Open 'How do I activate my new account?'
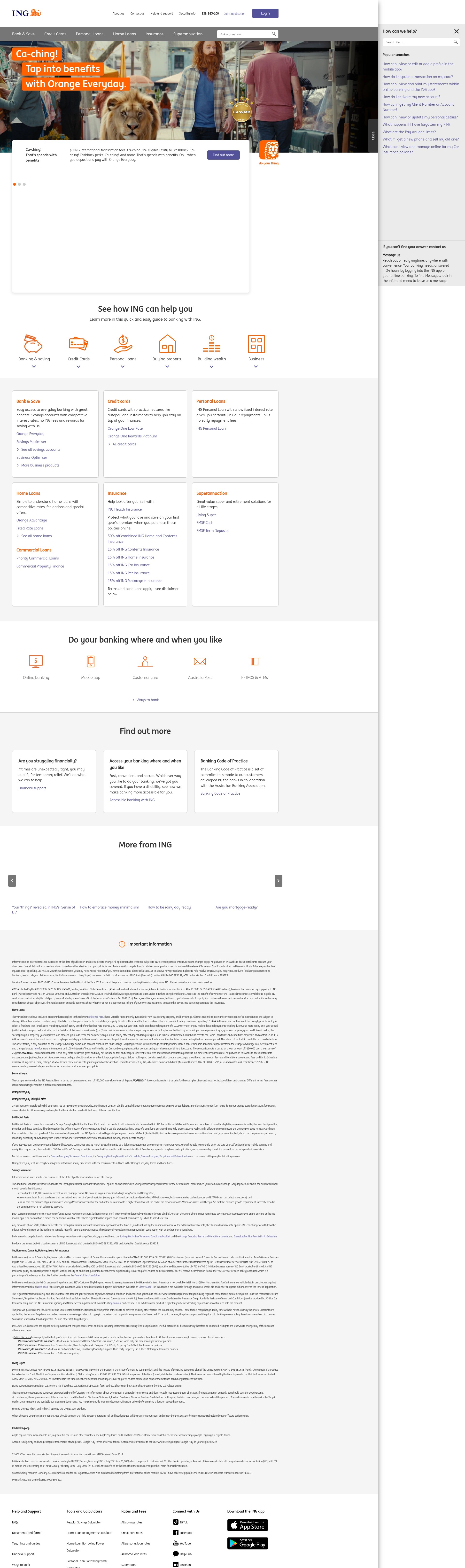The width and height of the screenshot is (465, 1568). click(411, 97)
